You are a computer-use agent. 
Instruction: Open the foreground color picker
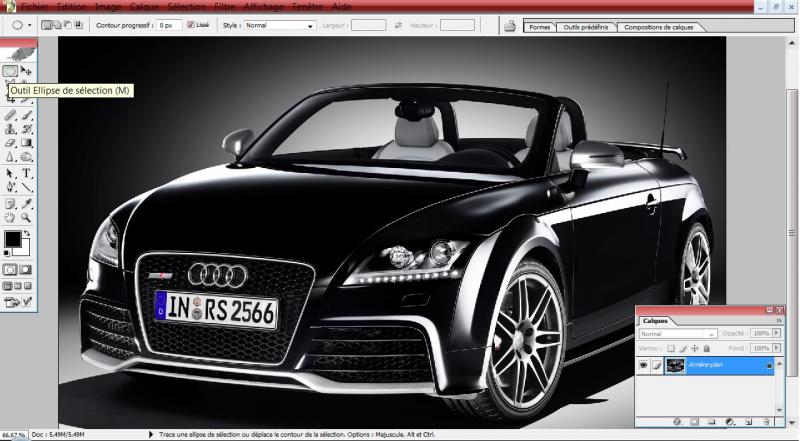tap(12, 238)
